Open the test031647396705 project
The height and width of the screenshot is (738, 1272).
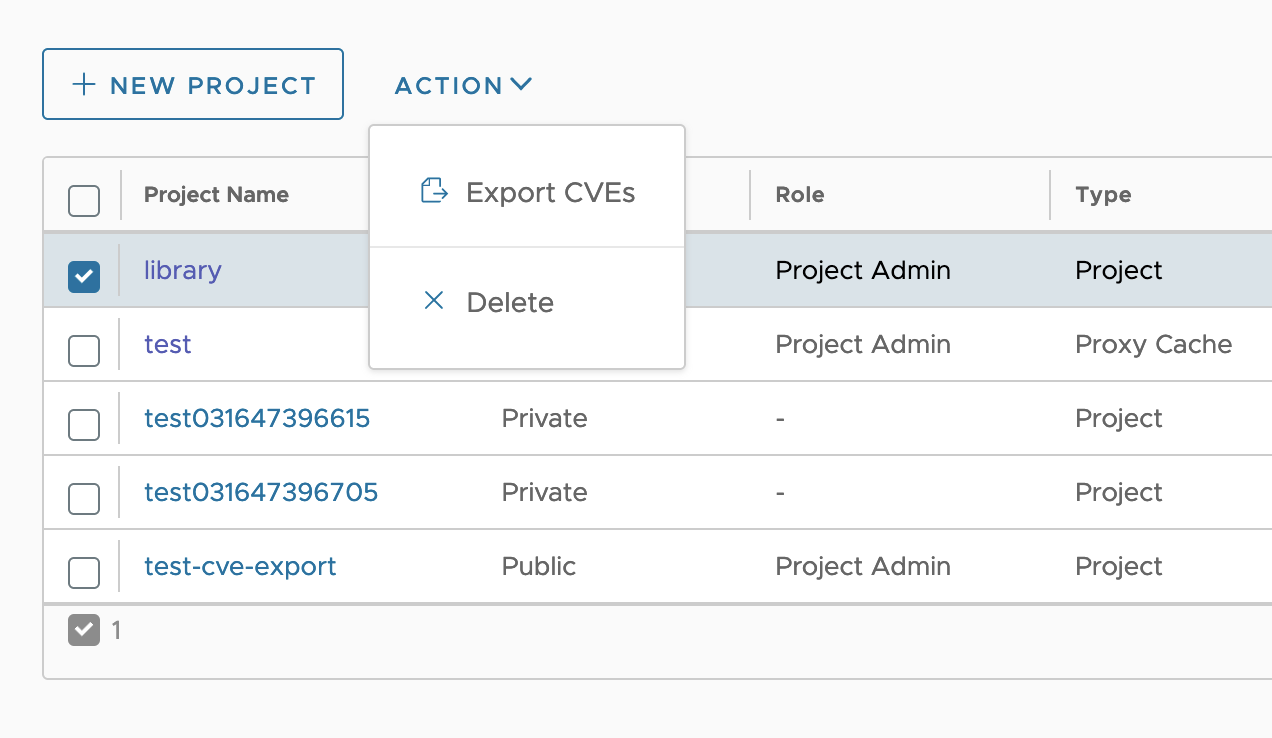(260, 492)
